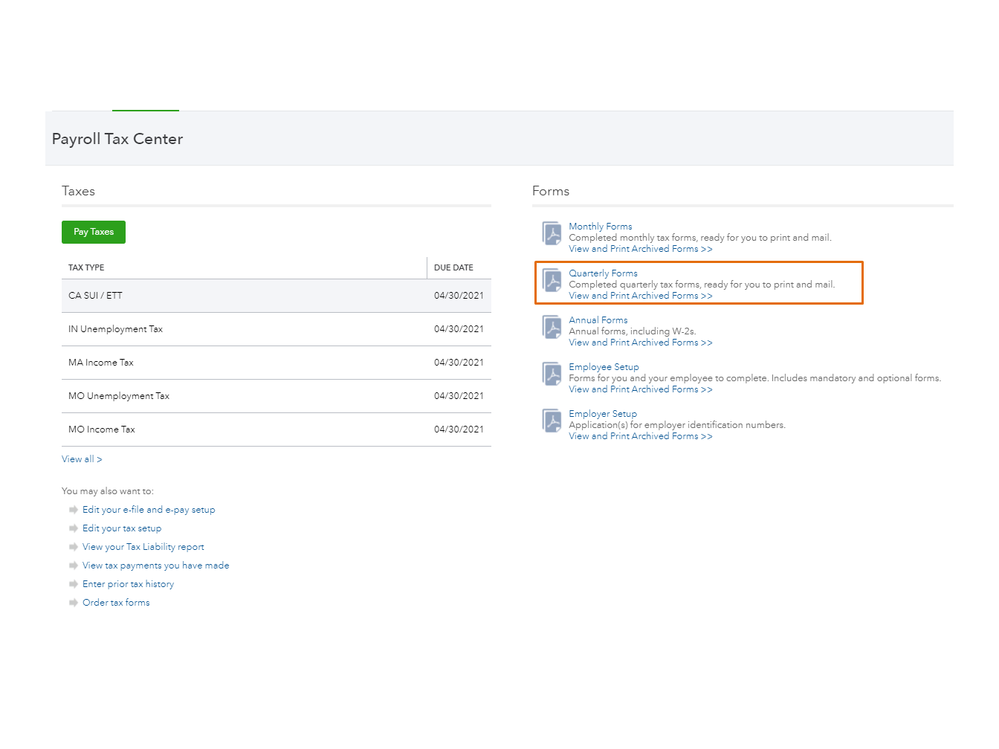Click the Monthly Forms PDF icon
Viewport: 999px width, 749px height.
tap(552, 234)
